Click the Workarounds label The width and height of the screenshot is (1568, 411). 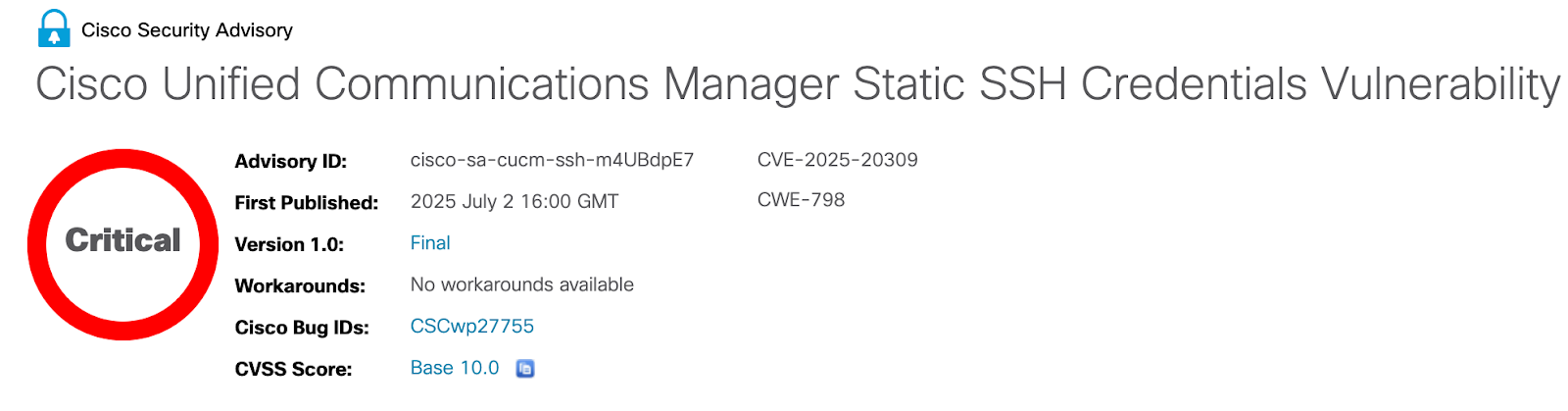300,286
